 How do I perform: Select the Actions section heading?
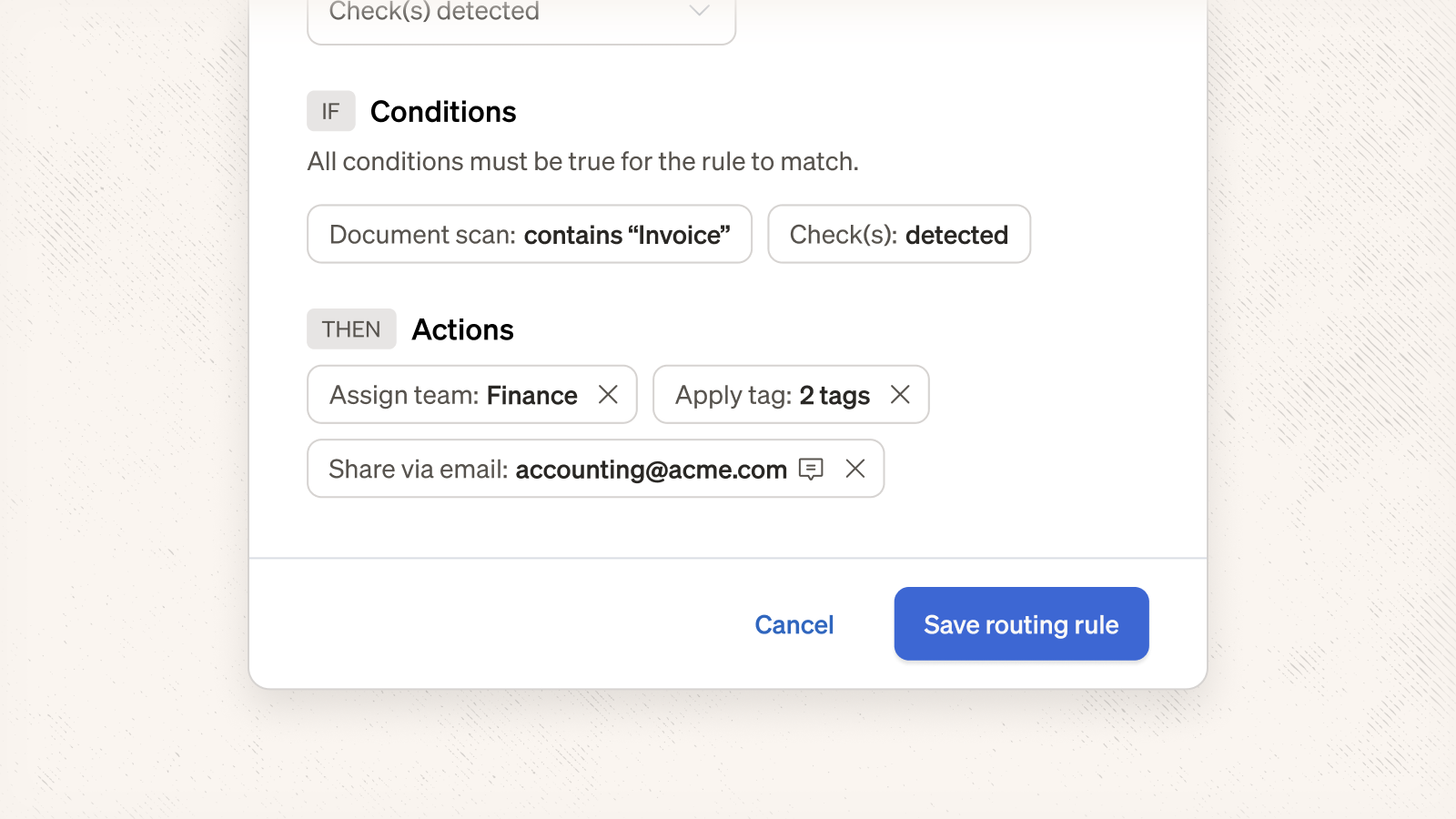coord(463,329)
